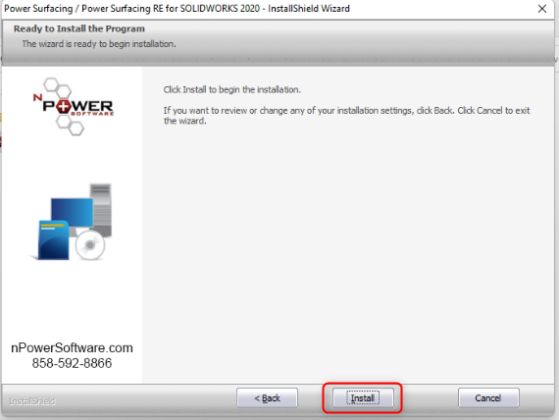Click the CD disc in installer graphic
This screenshot has height=420, width=559.
tap(90, 245)
